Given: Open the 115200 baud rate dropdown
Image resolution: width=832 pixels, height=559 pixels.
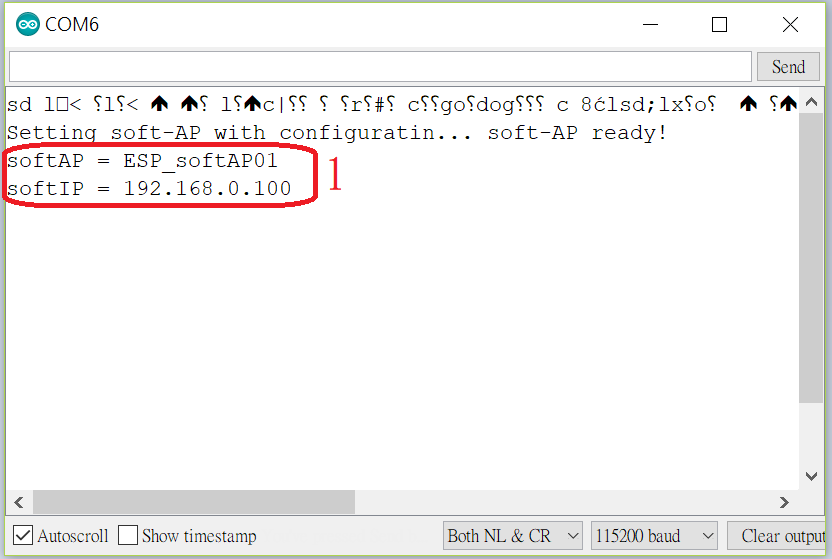Looking at the screenshot, I should (654, 536).
